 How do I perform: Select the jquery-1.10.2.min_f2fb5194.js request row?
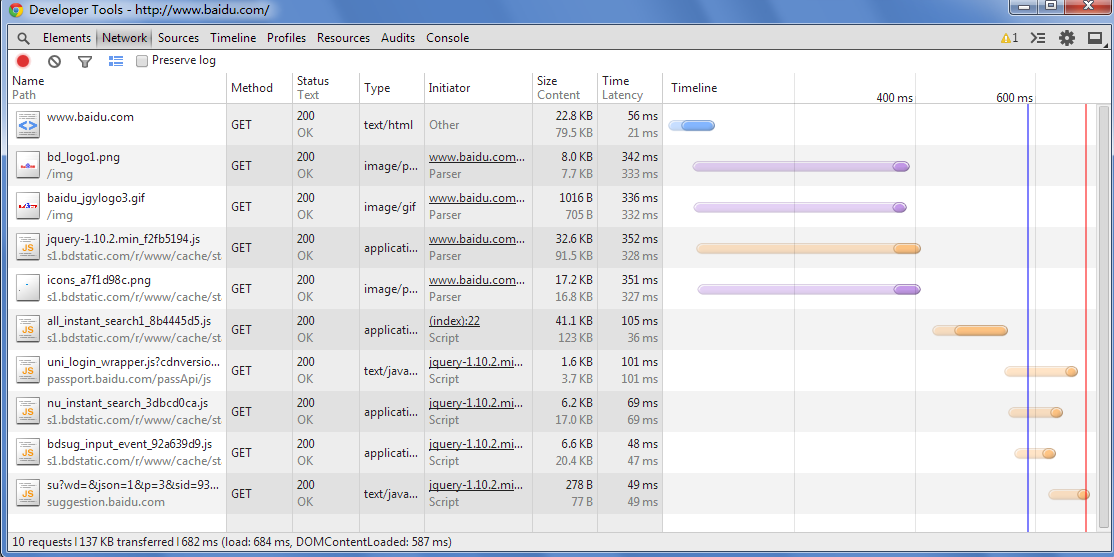[123, 239]
